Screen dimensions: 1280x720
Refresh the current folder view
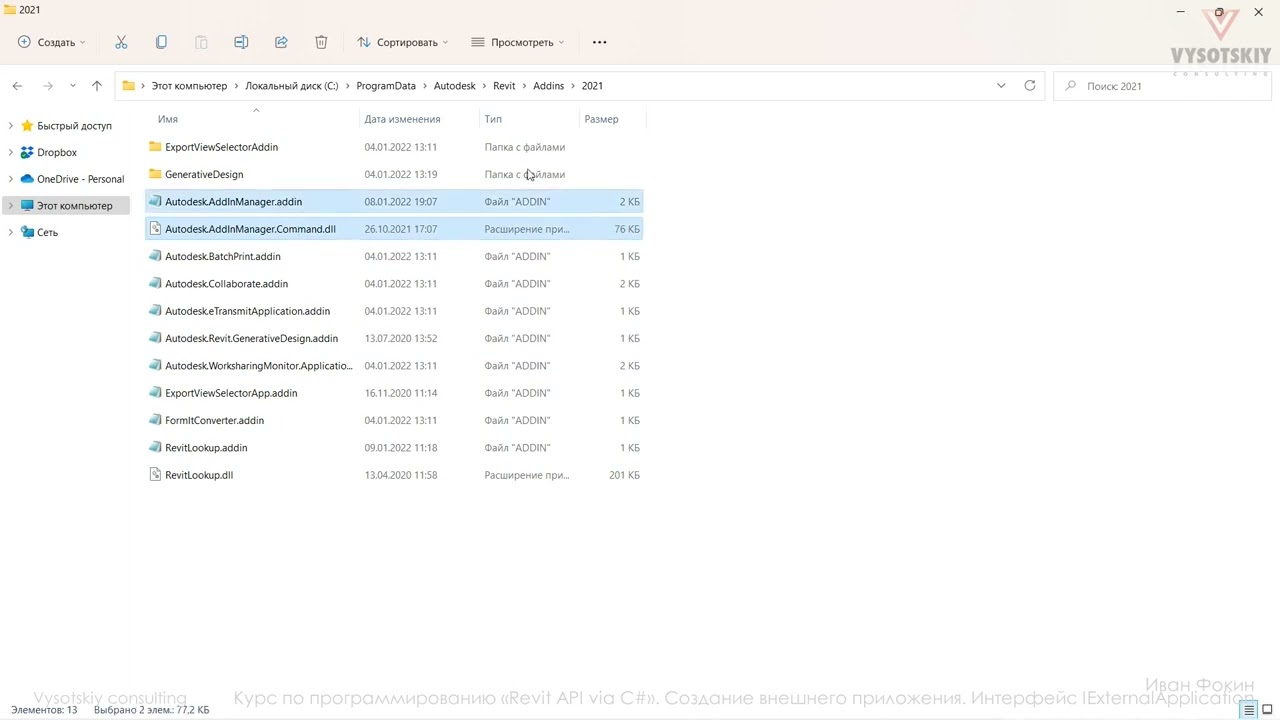(x=1030, y=86)
